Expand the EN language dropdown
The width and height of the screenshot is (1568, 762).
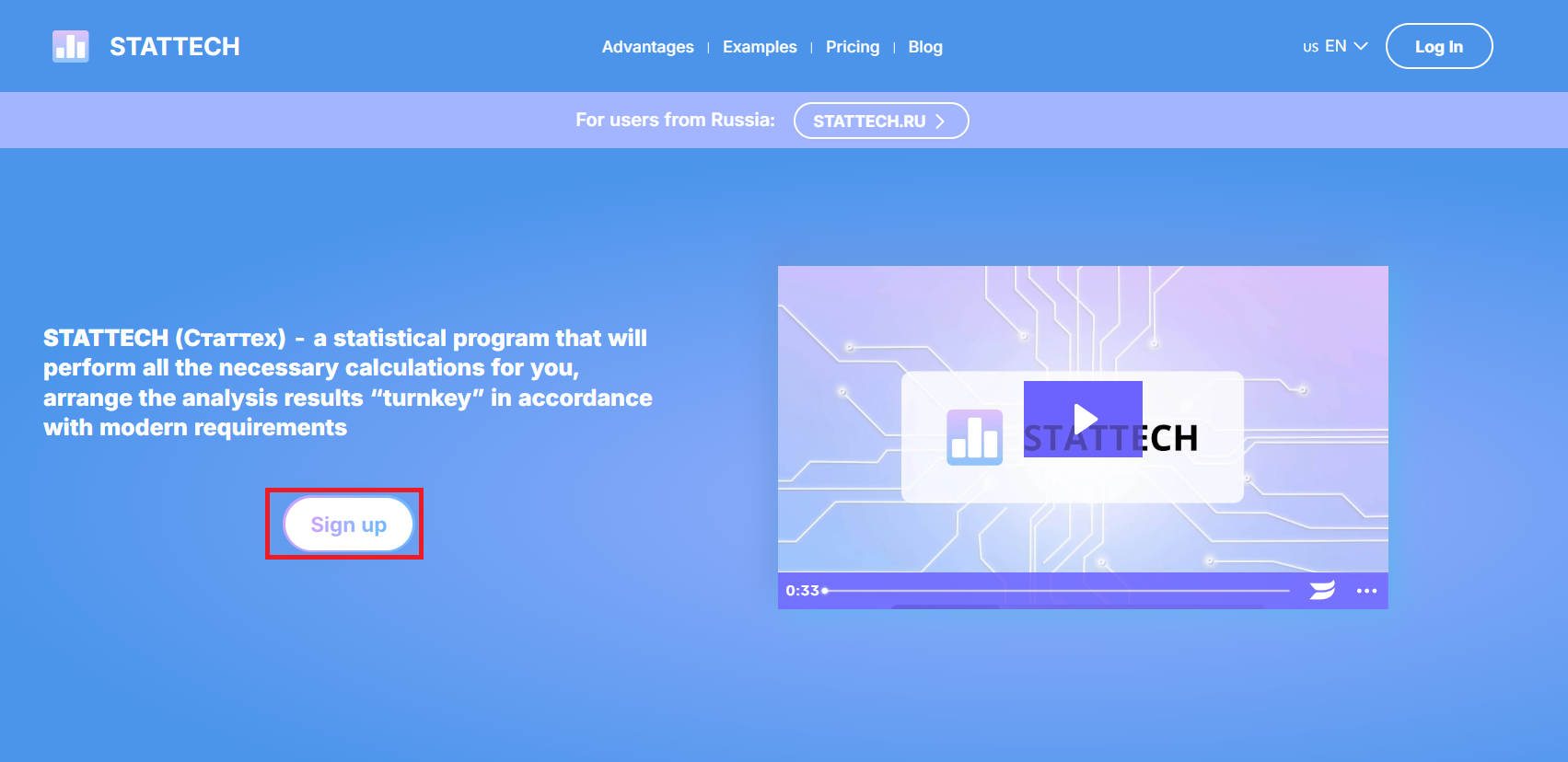(1334, 46)
